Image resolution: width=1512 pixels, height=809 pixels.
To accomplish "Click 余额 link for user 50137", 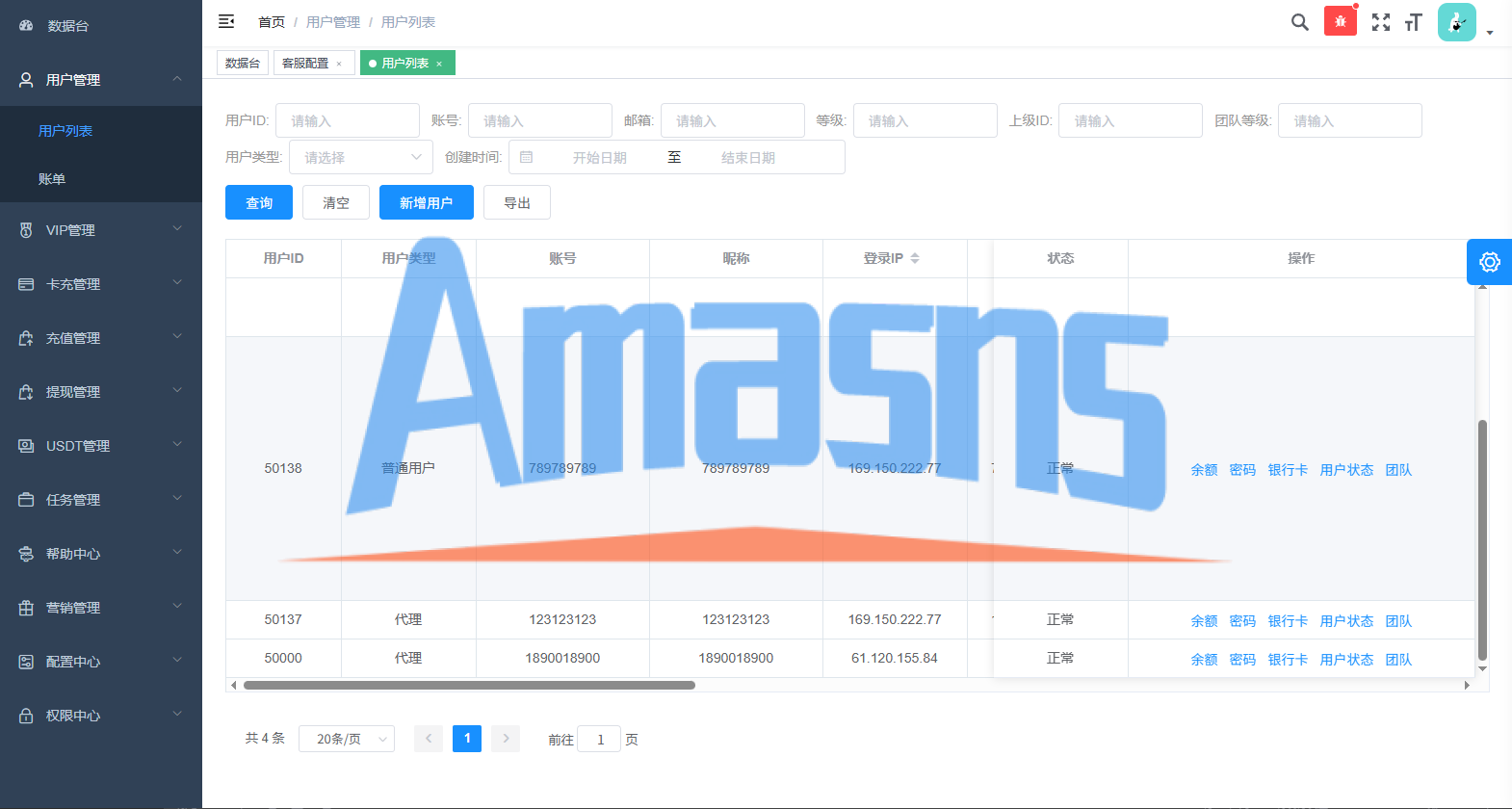I will click(x=1204, y=621).
